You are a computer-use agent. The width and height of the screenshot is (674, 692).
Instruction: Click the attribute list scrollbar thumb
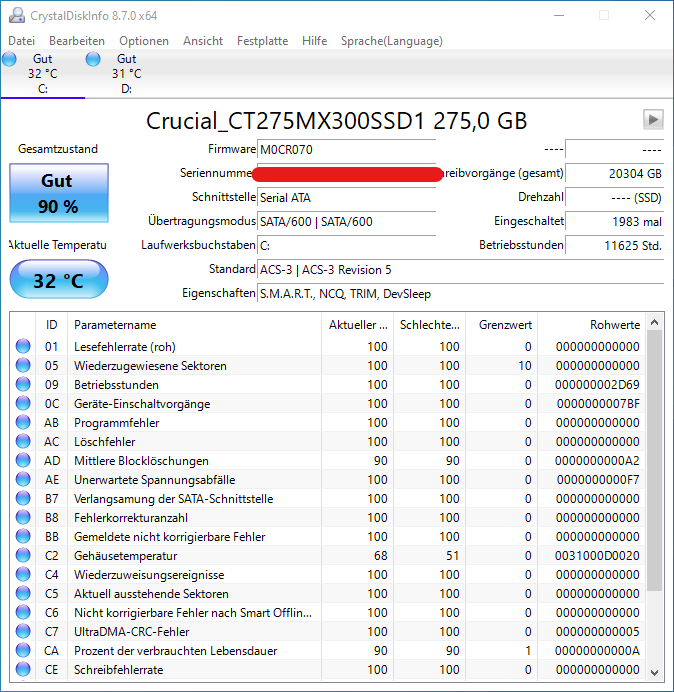pyautogui.click(x=655, y=461)
